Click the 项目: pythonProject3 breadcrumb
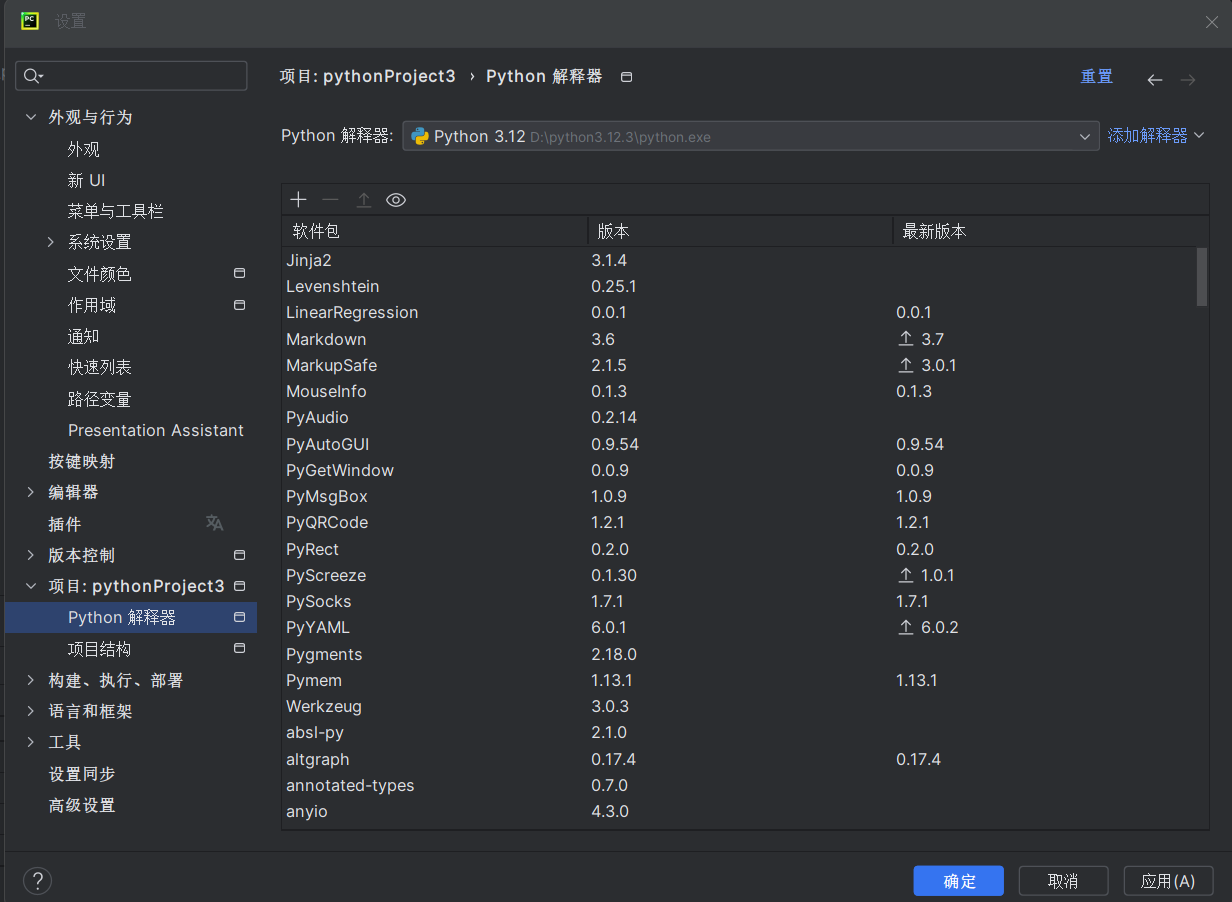This screenshot has width=1232, height=902. 367,77
